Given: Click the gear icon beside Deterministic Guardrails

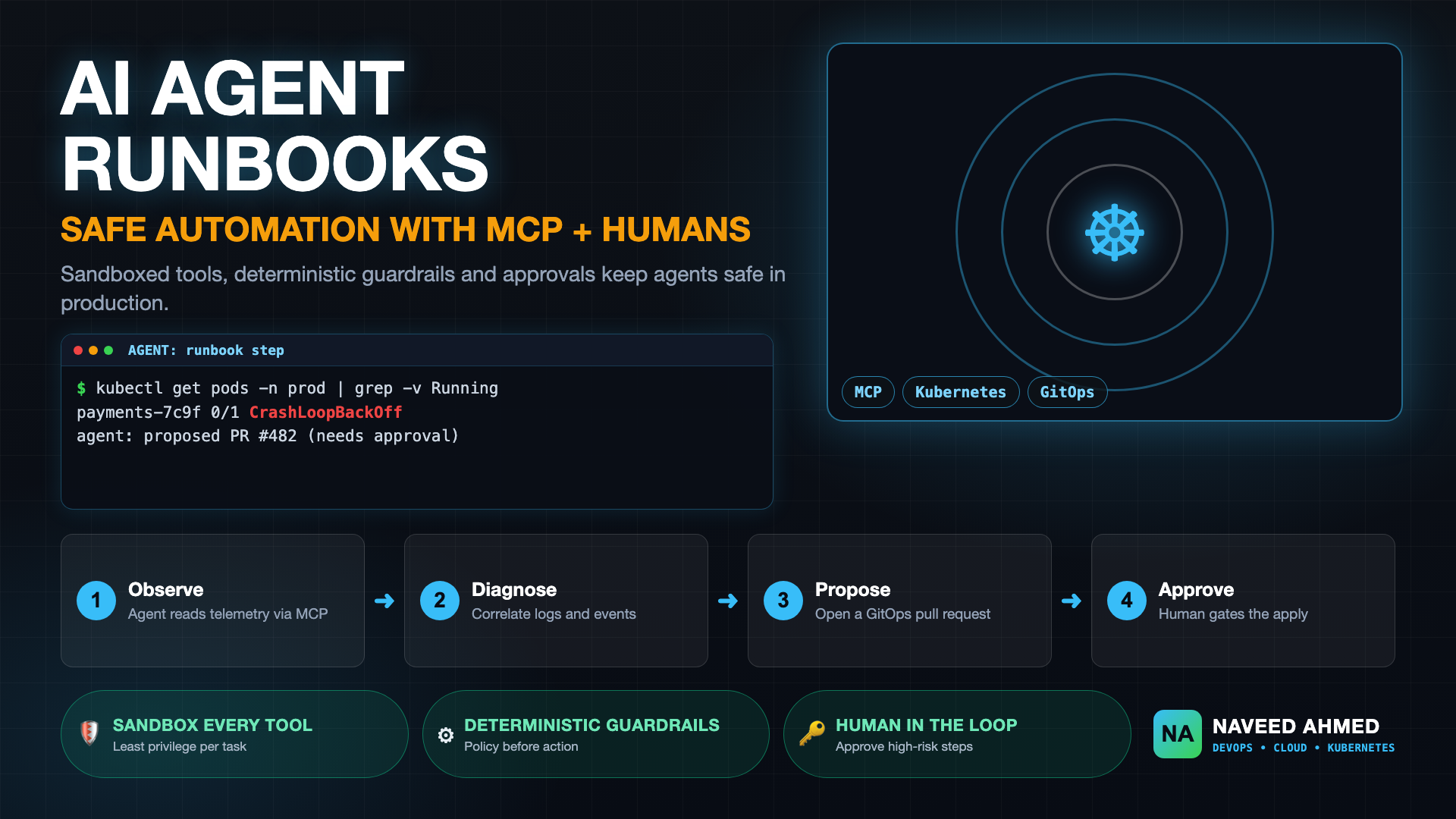Looking at the screenshot, I should pos(446,735).
